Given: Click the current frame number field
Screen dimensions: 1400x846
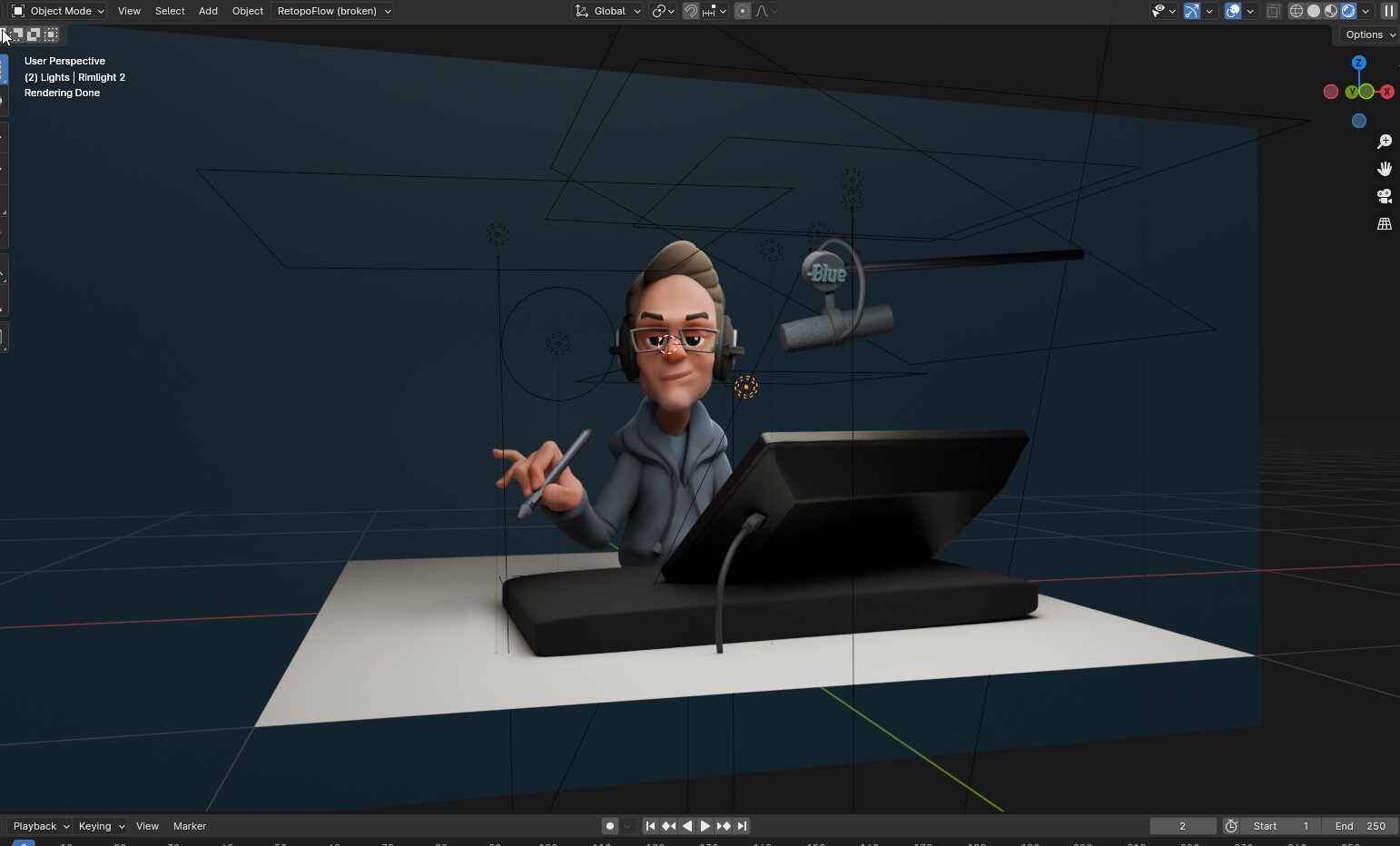Looking at the screenshot, I should coord(1182,826).
